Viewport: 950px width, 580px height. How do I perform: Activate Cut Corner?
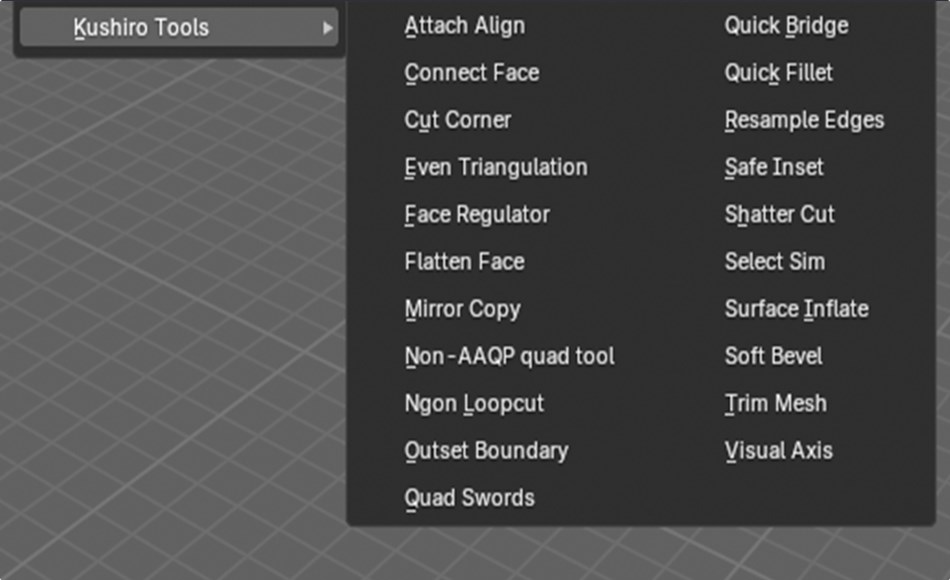(457, 120)
